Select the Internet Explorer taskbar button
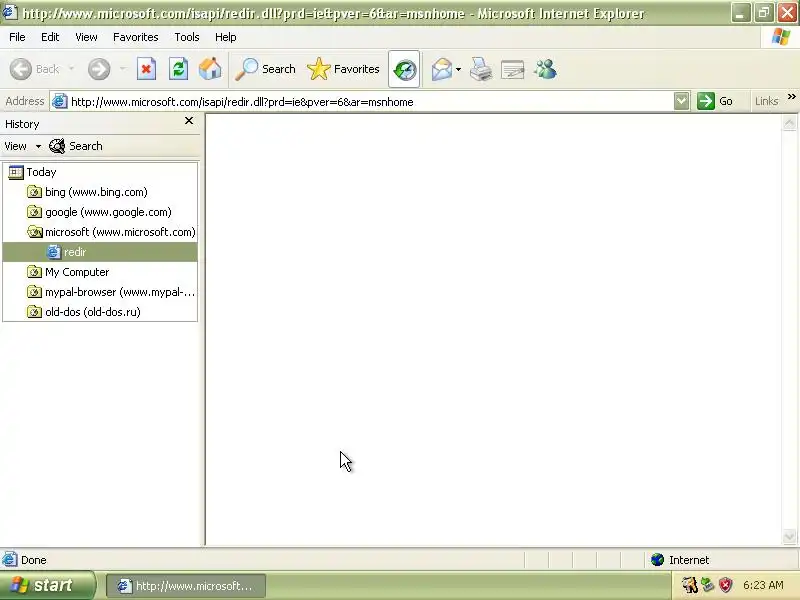Image resolution: width=800 pixels, height=600 pixels. tap(186, 586)
